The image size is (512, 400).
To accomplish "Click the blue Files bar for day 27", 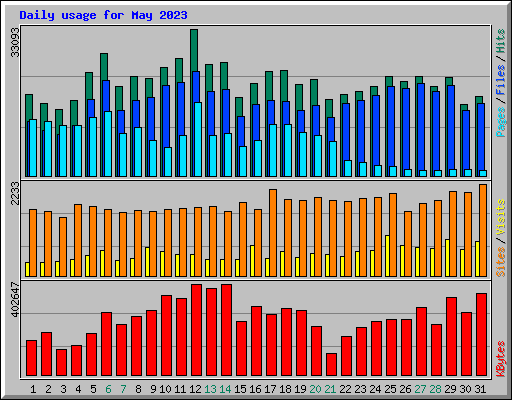I will click(x=421, y=127).
